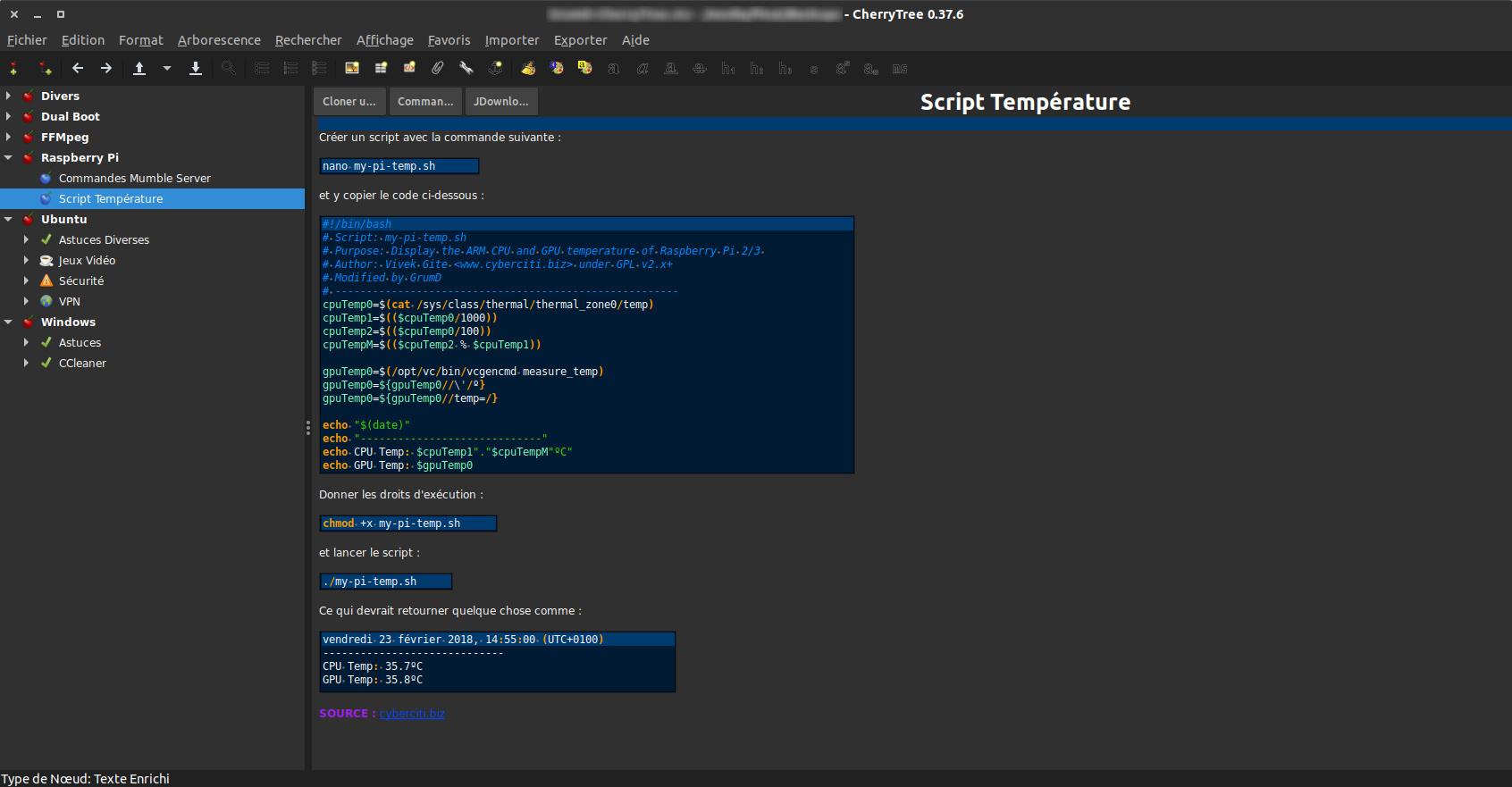1512x787 pixels.
Task: Switch to the JDownlo... tab
Action: point(500,102)
